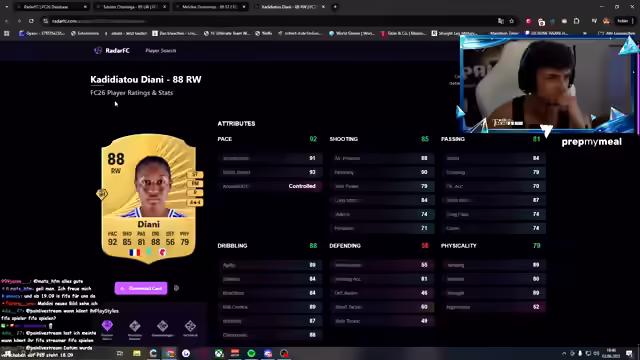Close the Kadidiatou Diani tab
The height and width of the screenshot is (360, 640).
tap(323, 7)
